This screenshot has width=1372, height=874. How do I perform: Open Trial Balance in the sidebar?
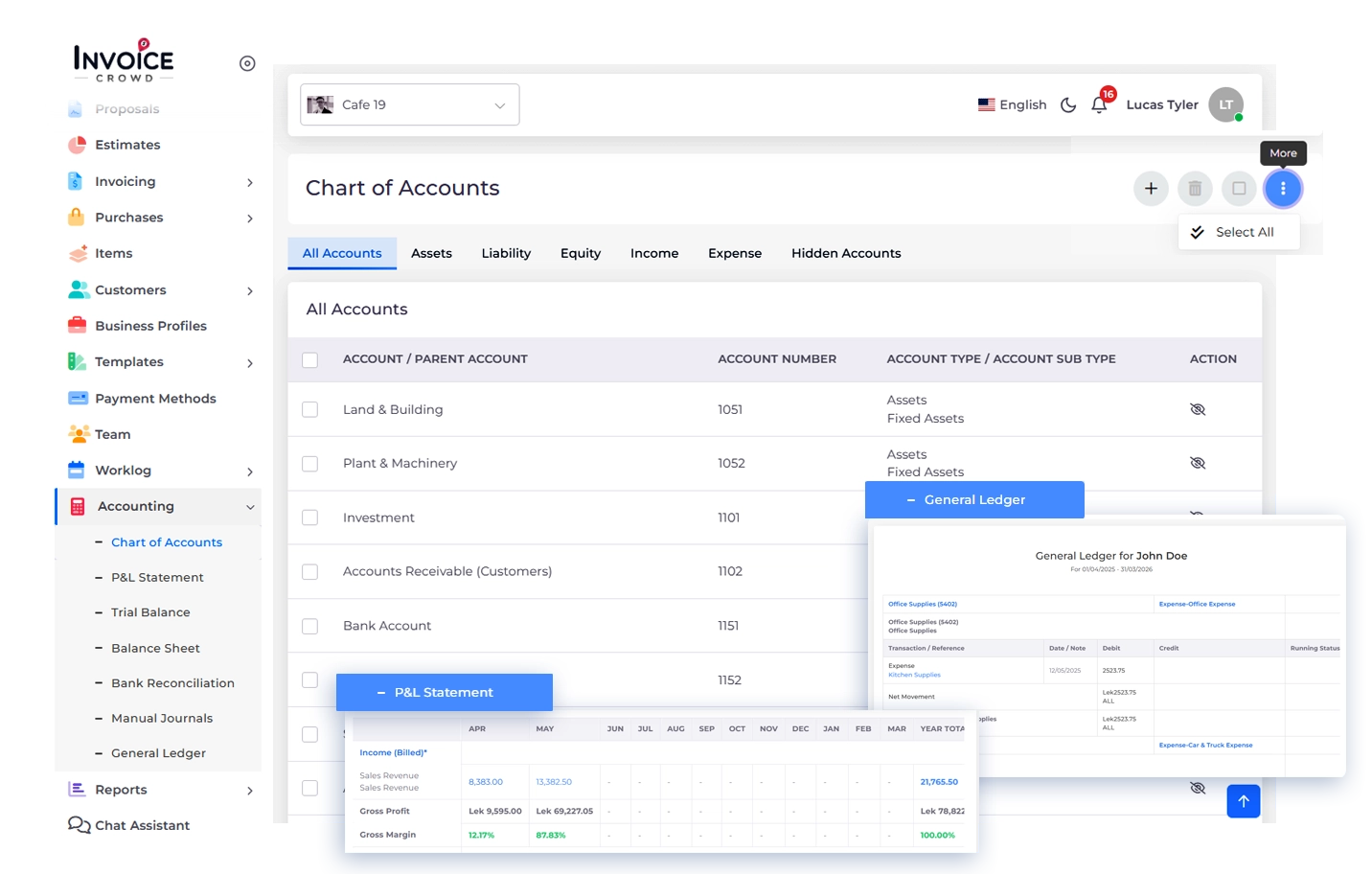pyautogui.click(x=150, y=612)
